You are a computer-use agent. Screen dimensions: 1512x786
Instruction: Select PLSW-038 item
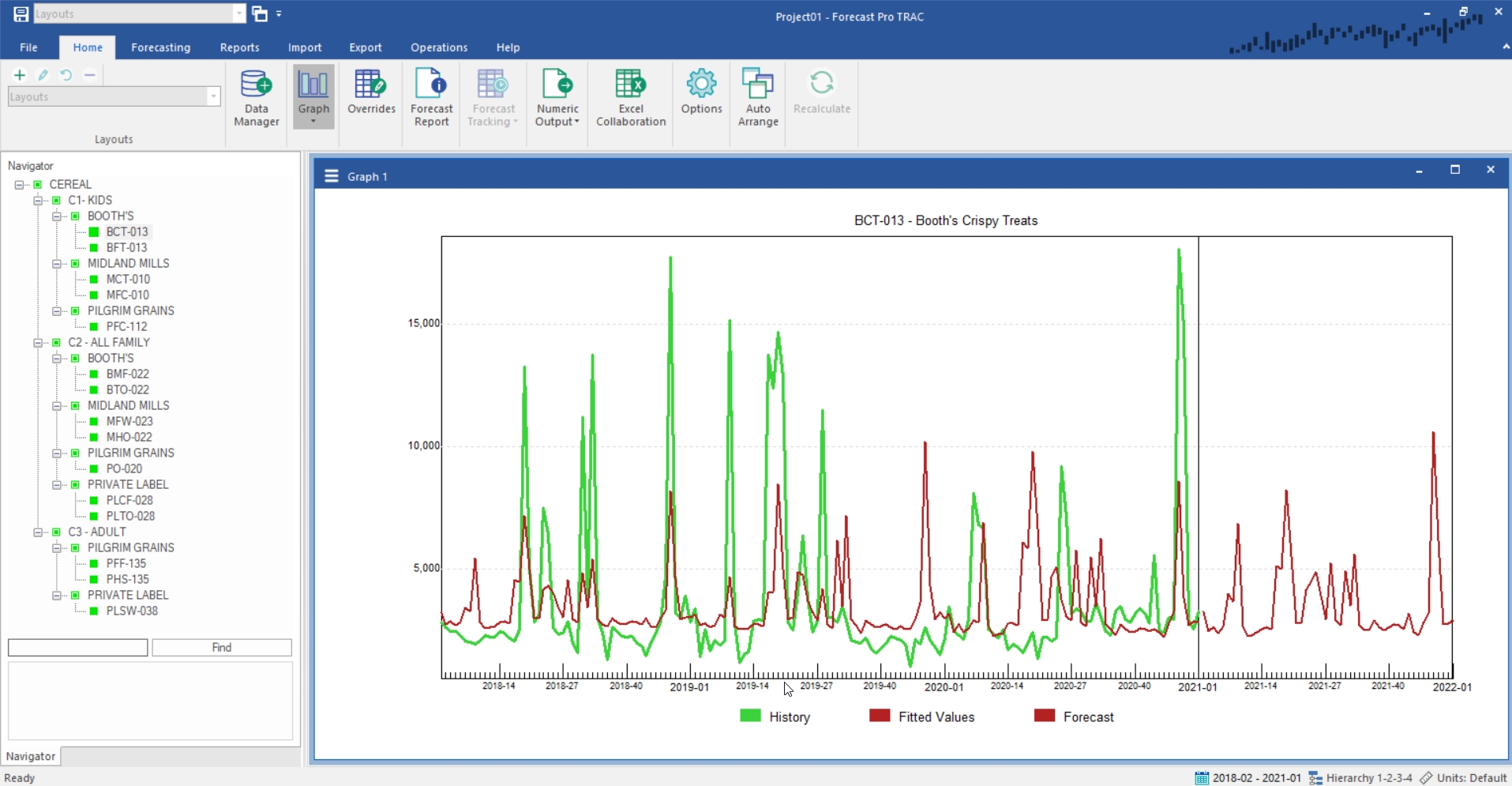[x=132, y=611]
